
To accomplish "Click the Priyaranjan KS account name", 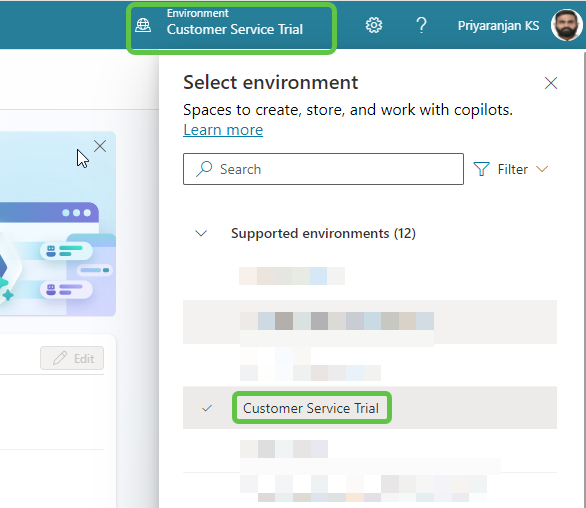I will coord(498,25).
